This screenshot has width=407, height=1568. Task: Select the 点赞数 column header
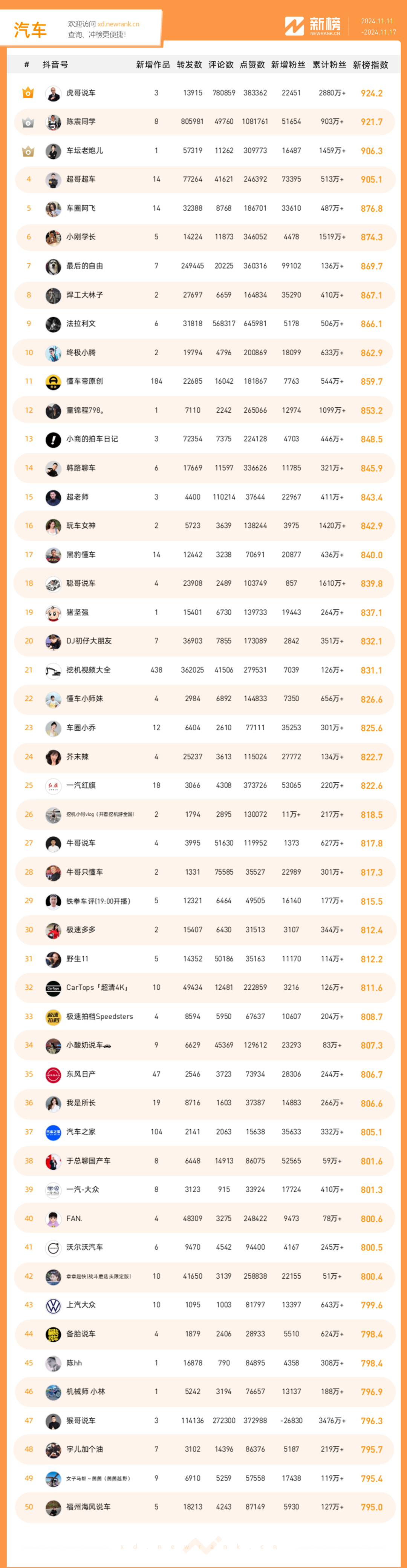(252, 65)
